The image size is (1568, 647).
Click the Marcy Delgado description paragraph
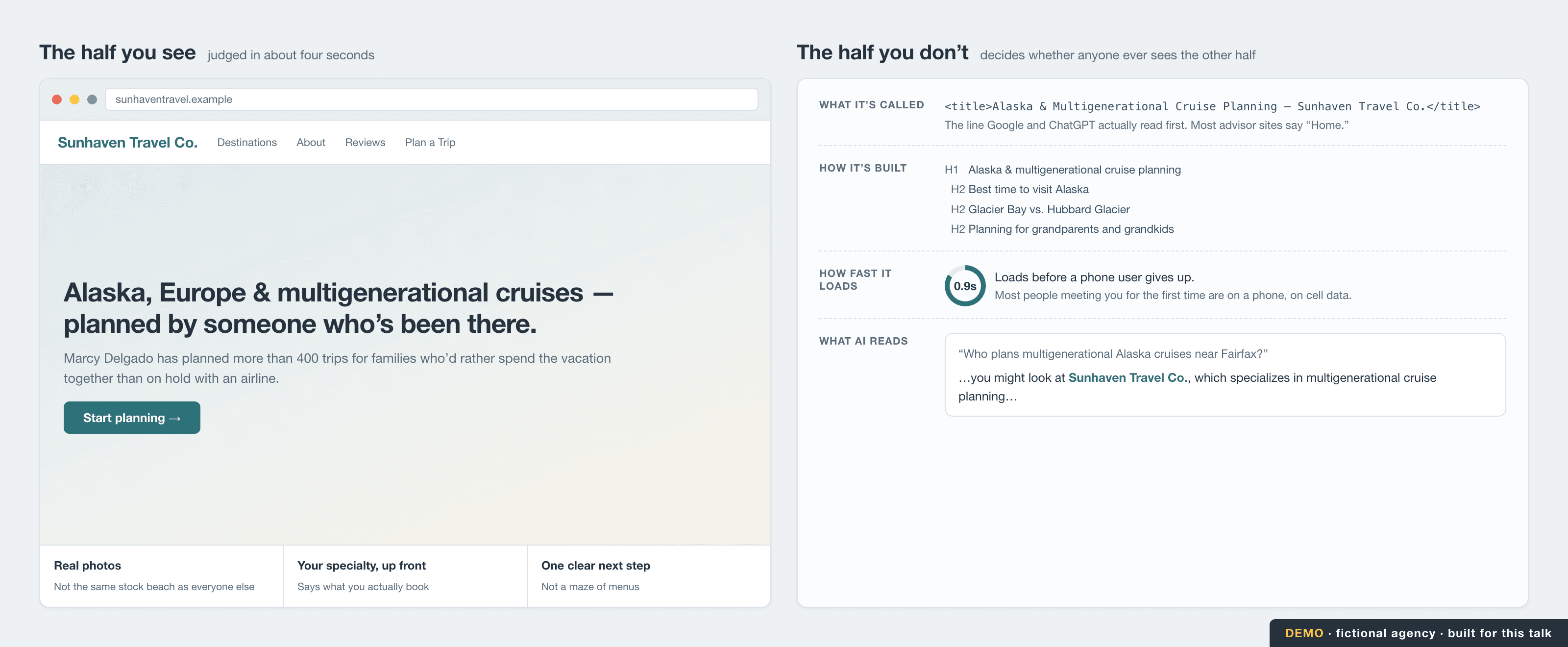(337, 368)
